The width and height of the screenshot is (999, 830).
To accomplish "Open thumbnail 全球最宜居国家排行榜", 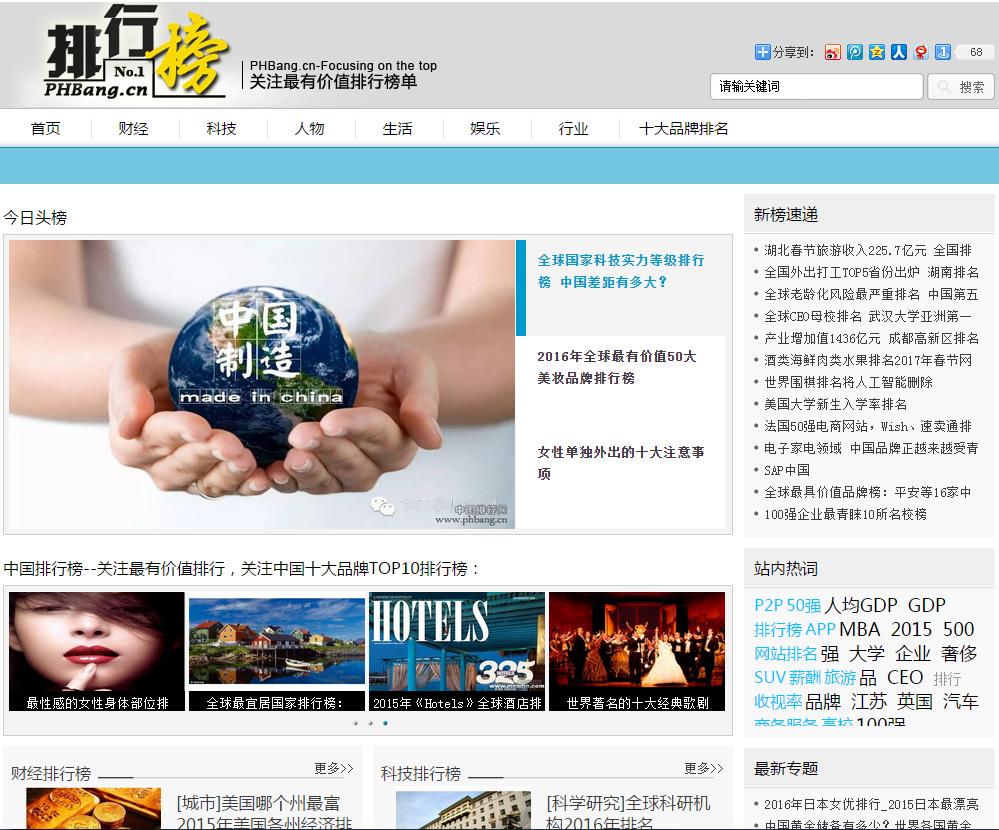I will point(277,652).
